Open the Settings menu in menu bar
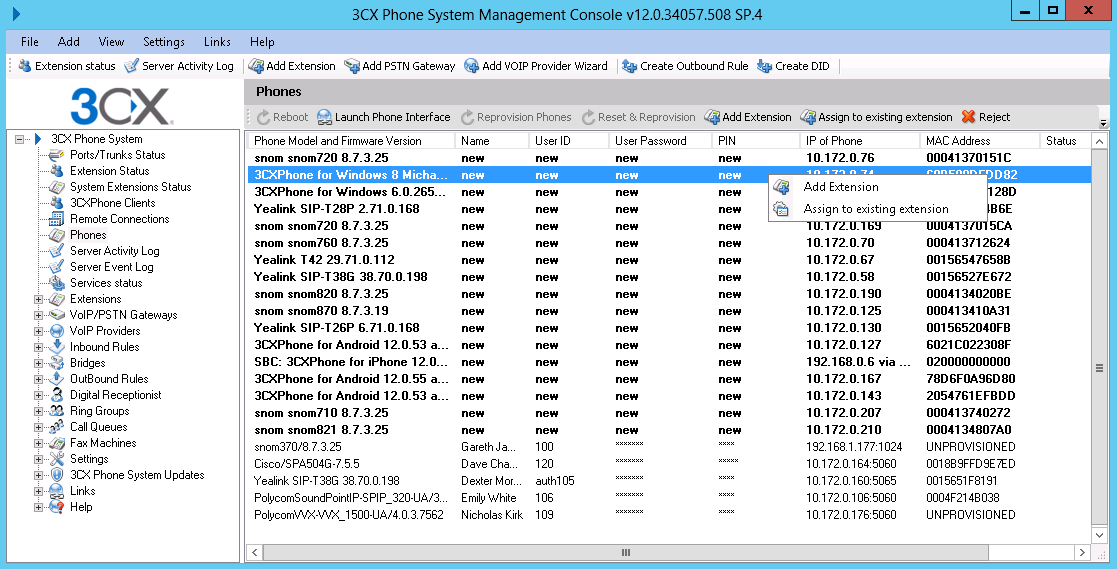Viewport: 1117px width, 569px height. pyautogui.click(x=164, y=42)
